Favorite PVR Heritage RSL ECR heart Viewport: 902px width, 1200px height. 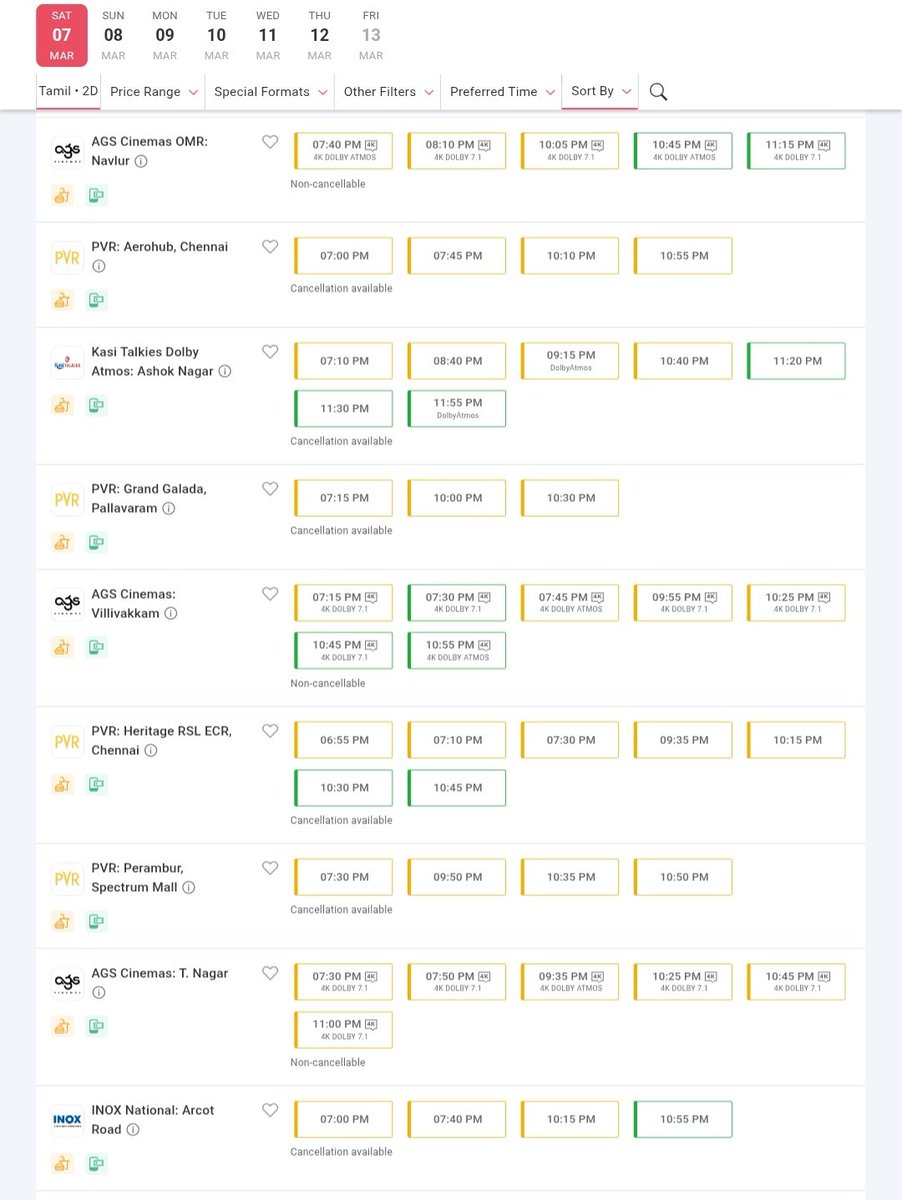pos(270,731)
